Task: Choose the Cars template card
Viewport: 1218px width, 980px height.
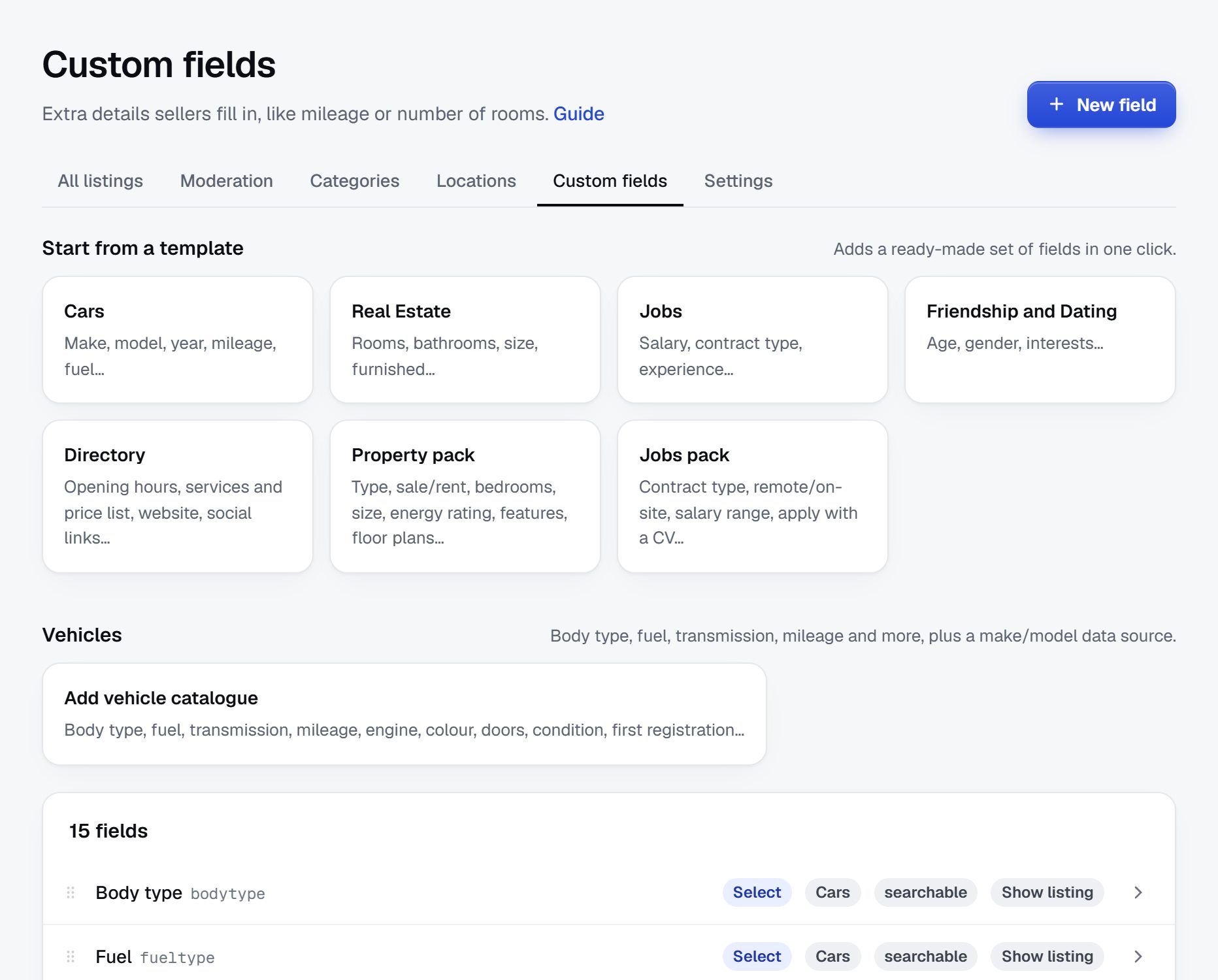Action: click(x=178, y=340)
